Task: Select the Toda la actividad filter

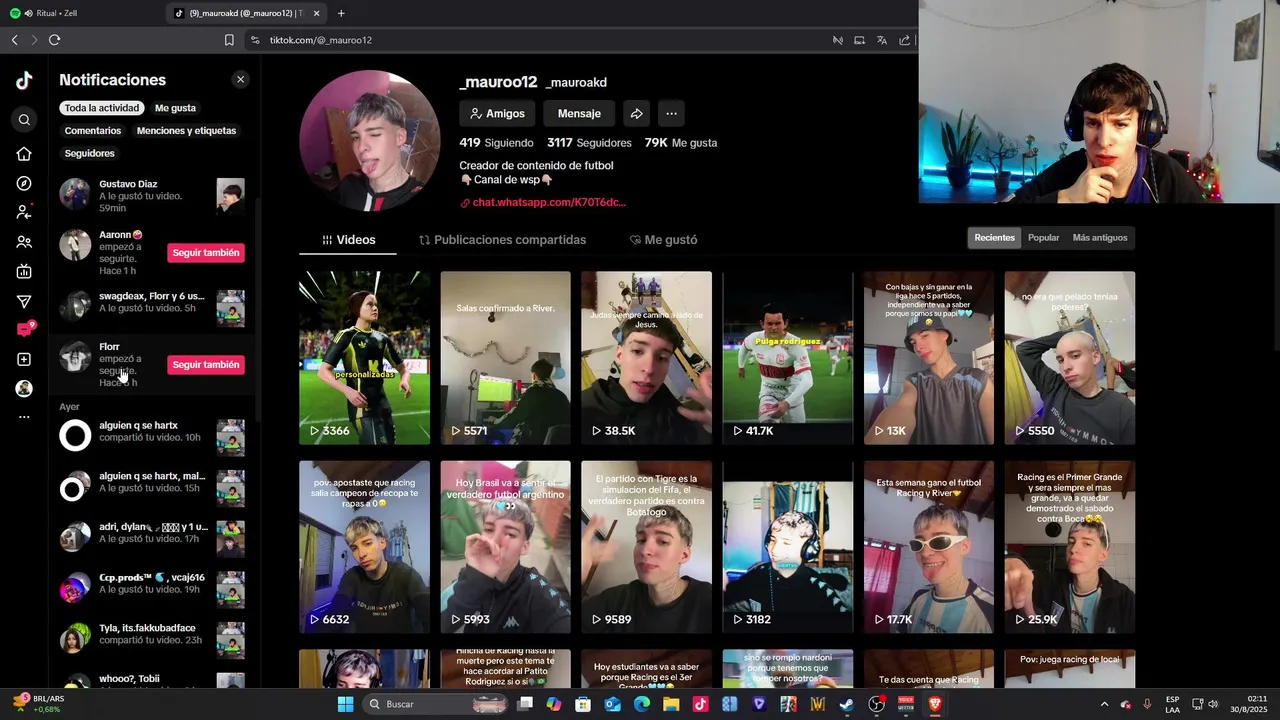Action: (x=102, y=108)
